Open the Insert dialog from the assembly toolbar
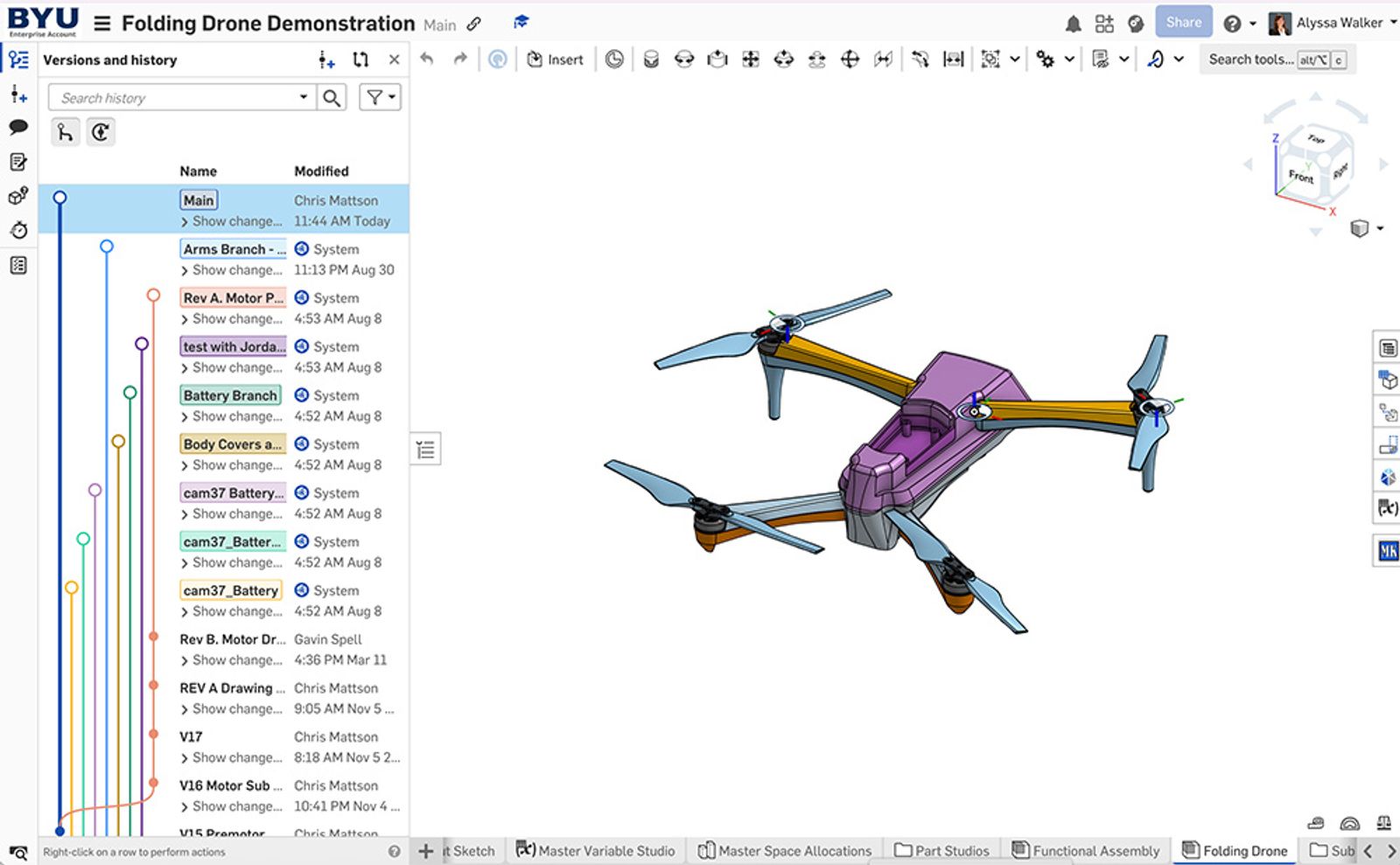The image size is (1400, 865). coord(555,59)
